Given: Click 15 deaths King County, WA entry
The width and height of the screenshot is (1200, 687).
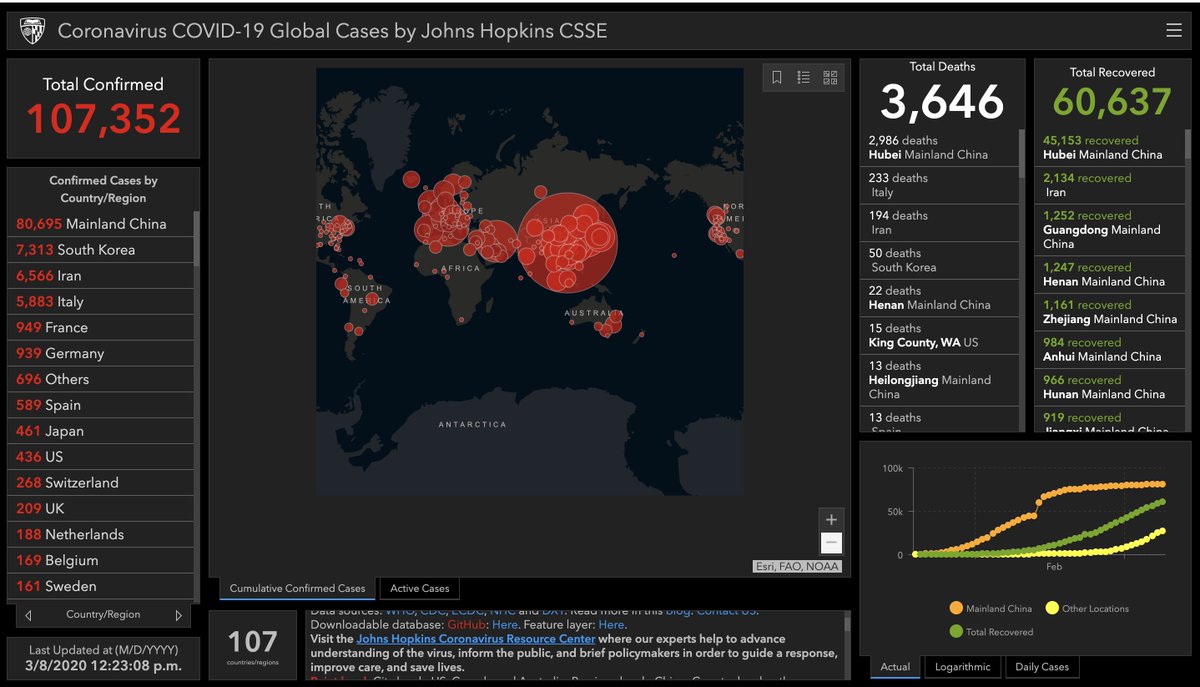Looking at the screenshot, I should 939,335.
